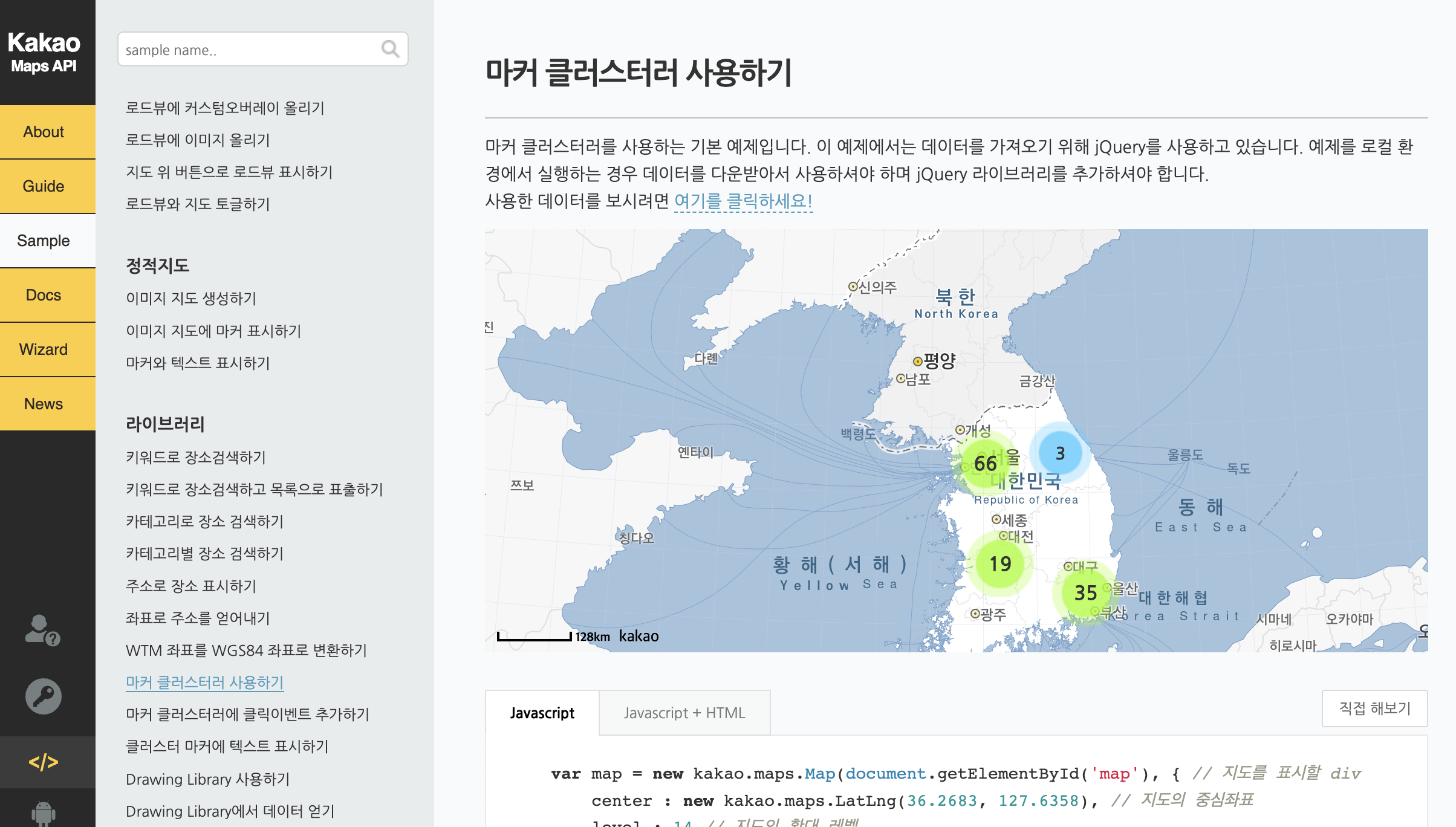Click the key icon in sidebar
The height and width of the screenshot is (827, 1456).
click(x=43, y=696)
